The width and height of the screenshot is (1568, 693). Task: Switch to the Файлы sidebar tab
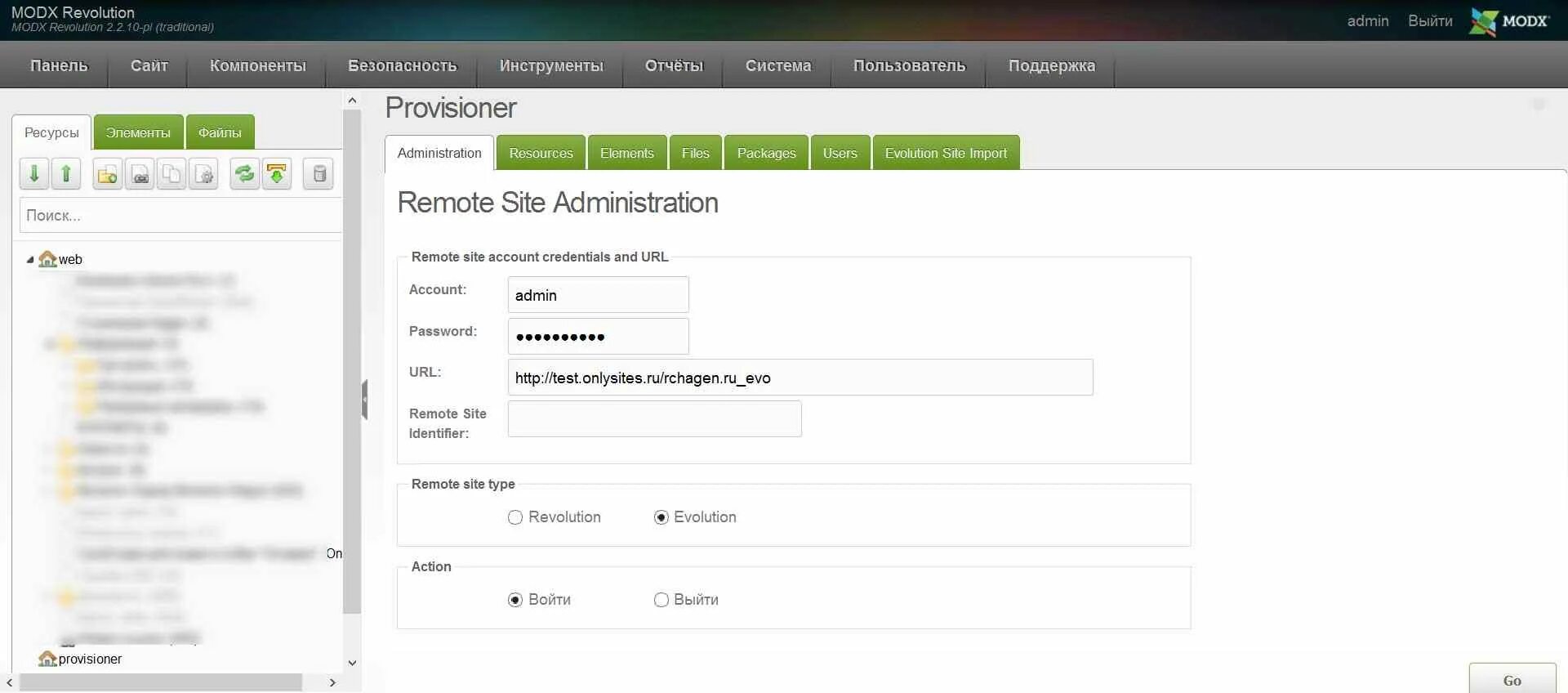[x=220, y=132]
